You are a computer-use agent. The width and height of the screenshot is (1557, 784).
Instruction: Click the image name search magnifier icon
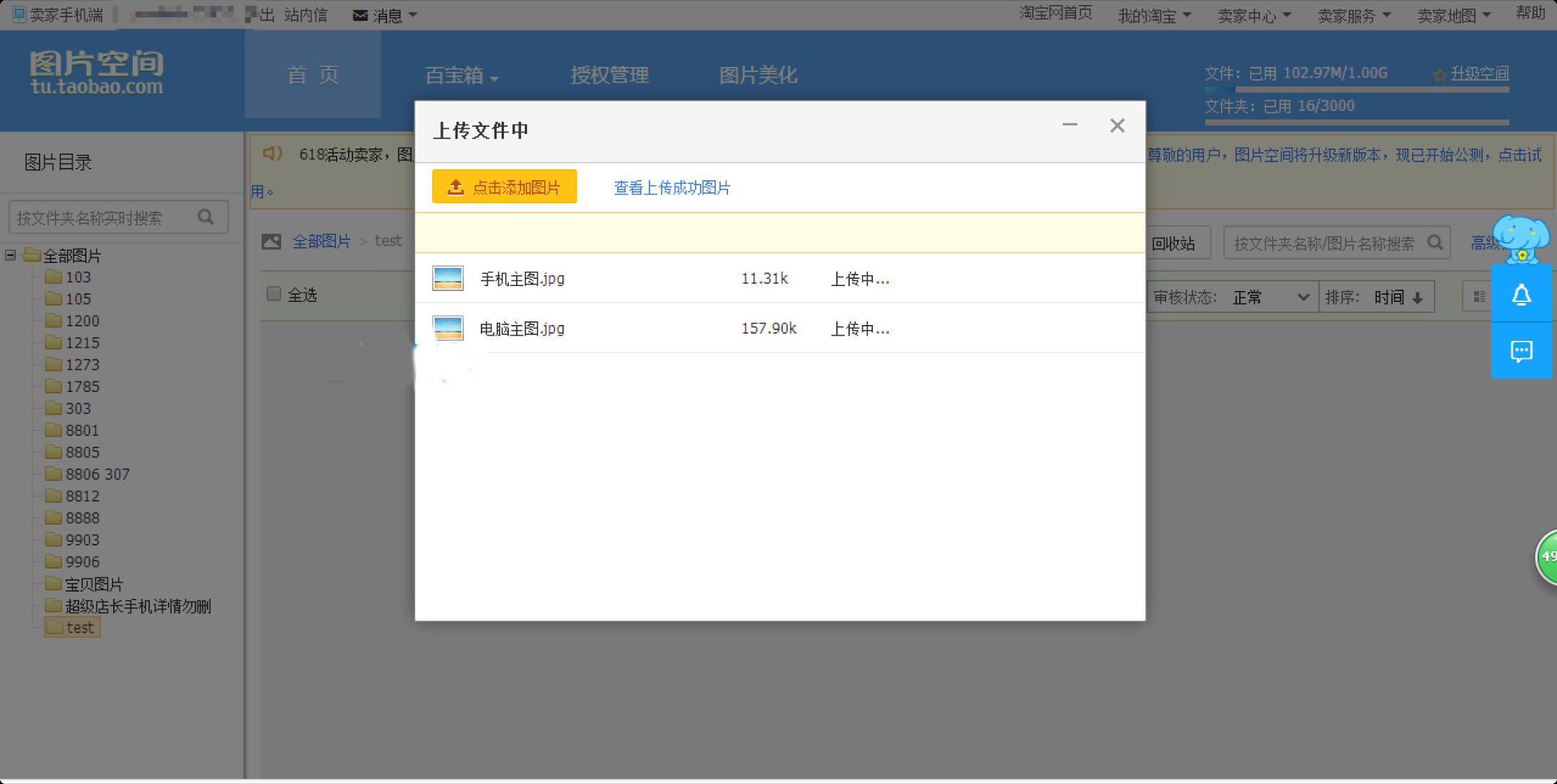[x=1434, y=243]
